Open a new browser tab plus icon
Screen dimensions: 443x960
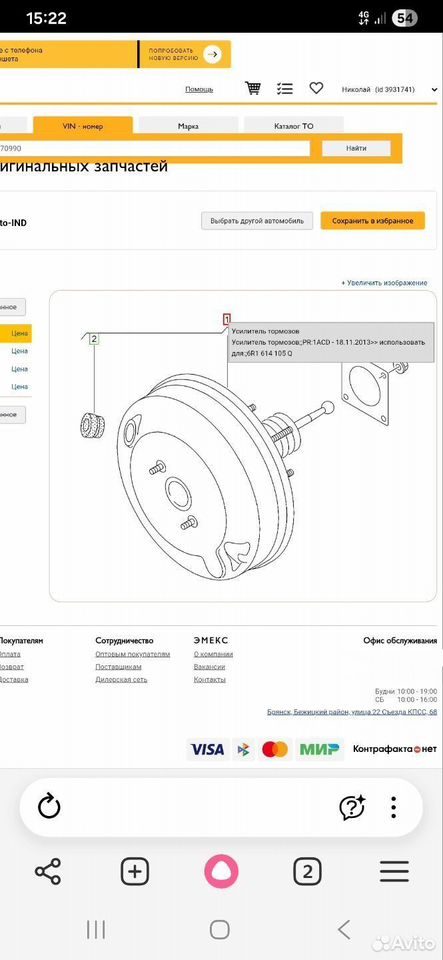tap(135, 871)
